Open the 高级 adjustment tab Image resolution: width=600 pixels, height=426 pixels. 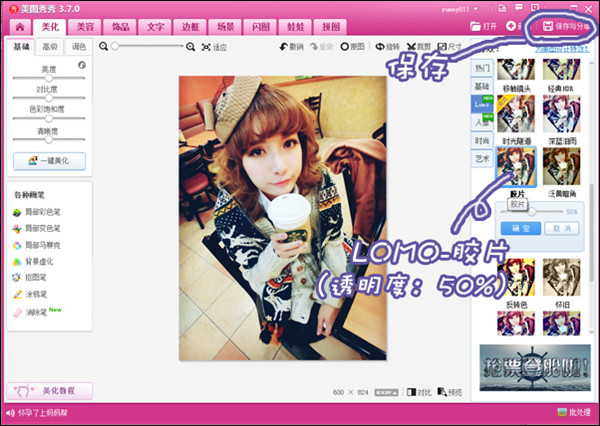[50, 47]
